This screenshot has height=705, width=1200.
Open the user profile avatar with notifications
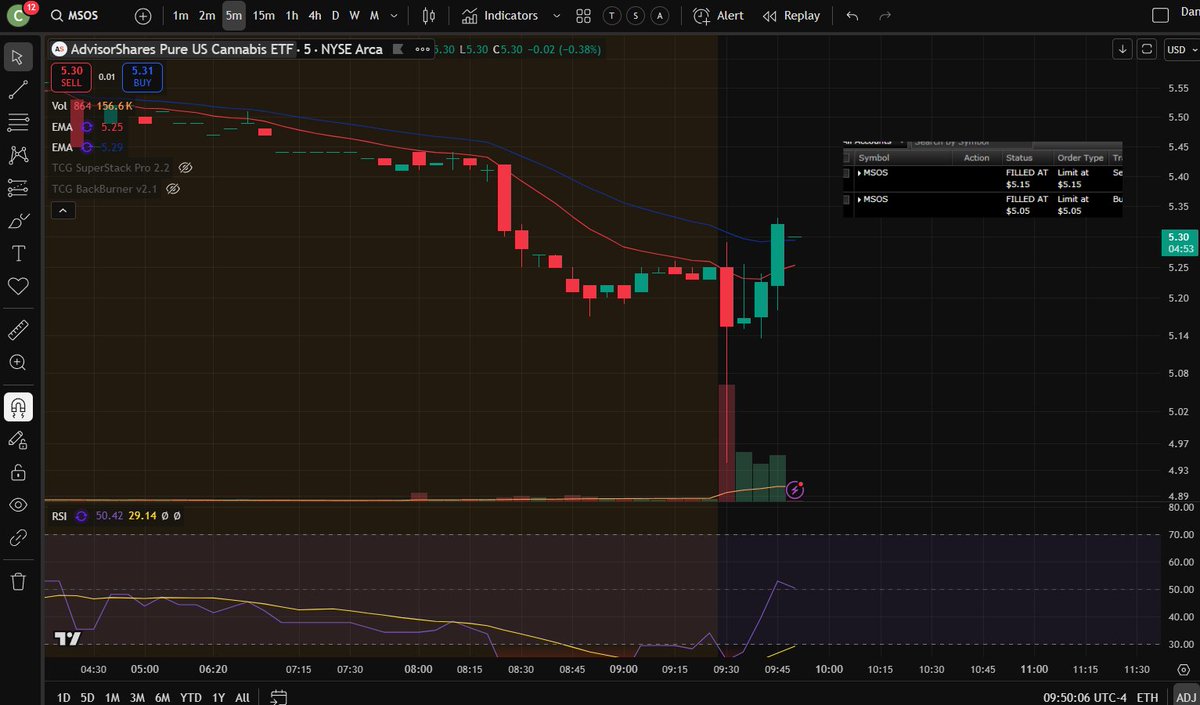(x=20, y=15)
